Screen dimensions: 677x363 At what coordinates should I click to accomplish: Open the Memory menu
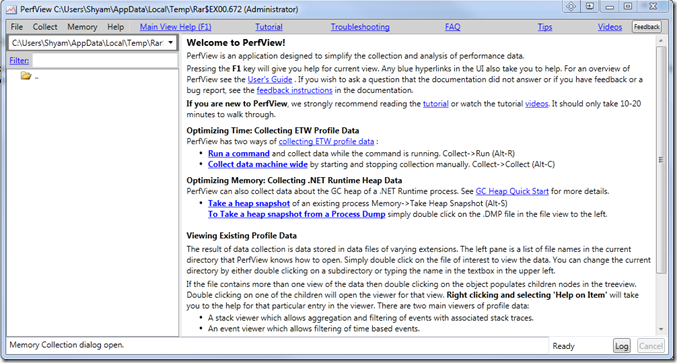pos(82,27)
